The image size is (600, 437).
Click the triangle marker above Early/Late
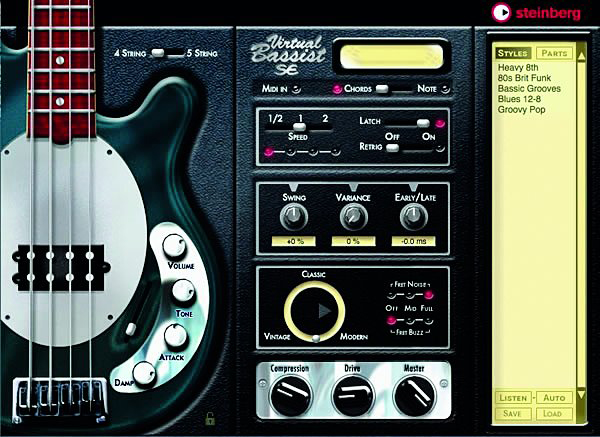(x=413, y=187)
